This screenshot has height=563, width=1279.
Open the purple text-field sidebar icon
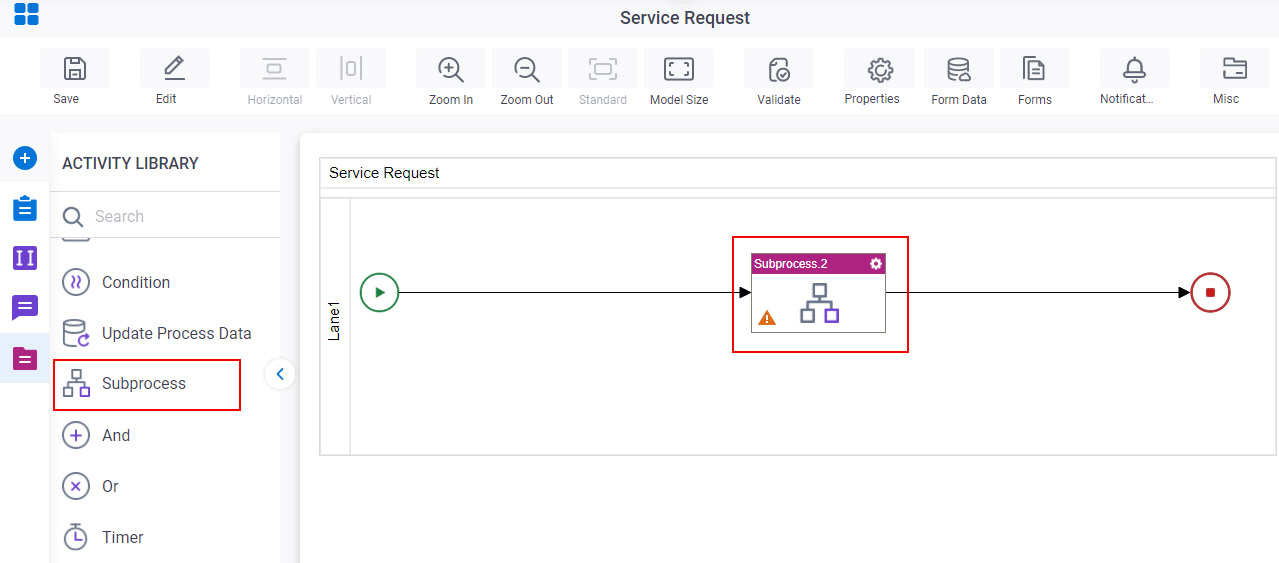point(25,258)
